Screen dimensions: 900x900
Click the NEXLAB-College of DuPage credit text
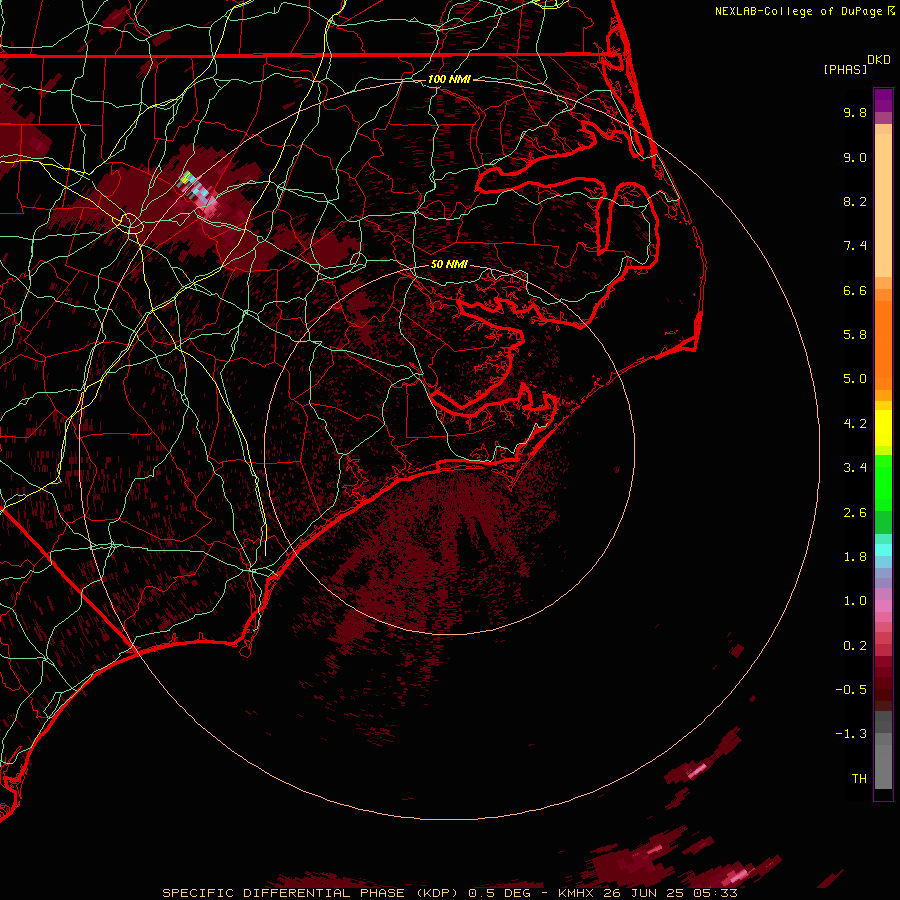point(798,11)
